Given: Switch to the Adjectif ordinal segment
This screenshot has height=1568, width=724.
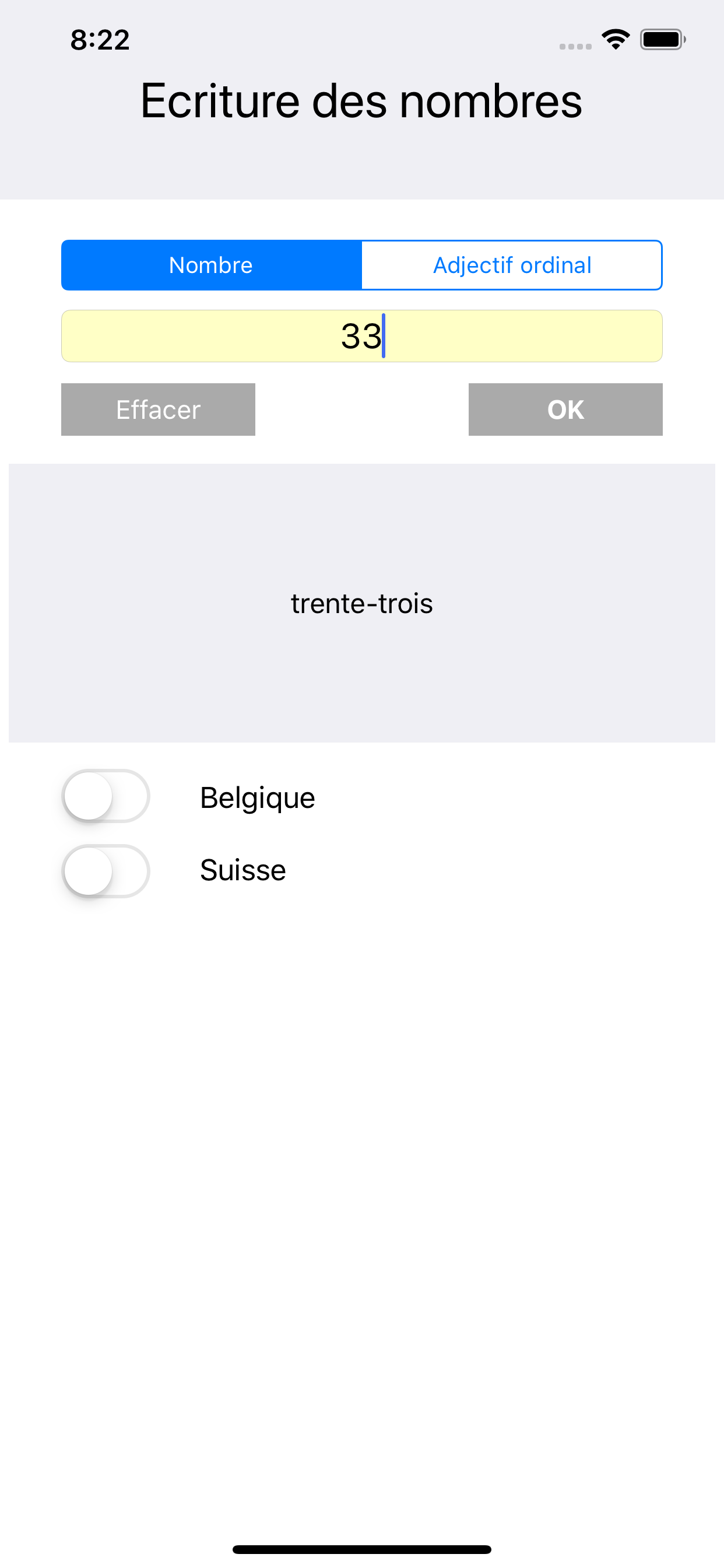Looking at the screenshot, I should coord(512,265).
